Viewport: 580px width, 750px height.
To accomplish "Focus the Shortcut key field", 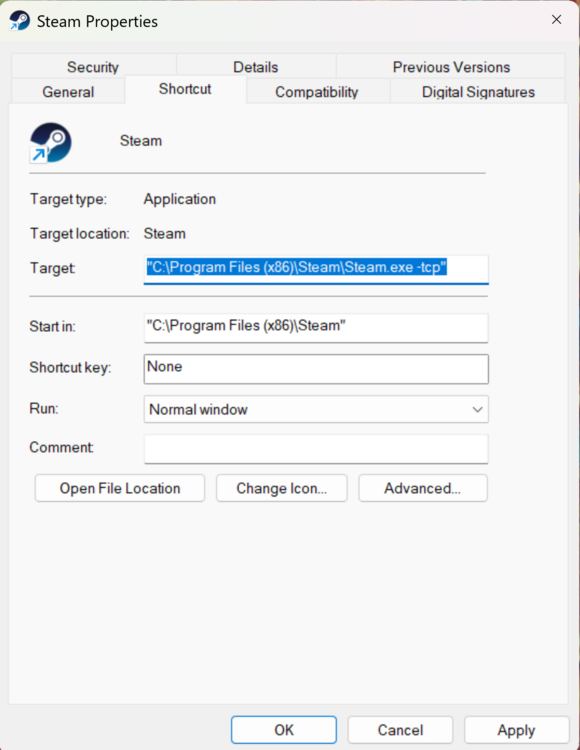I will click(316, 369).
